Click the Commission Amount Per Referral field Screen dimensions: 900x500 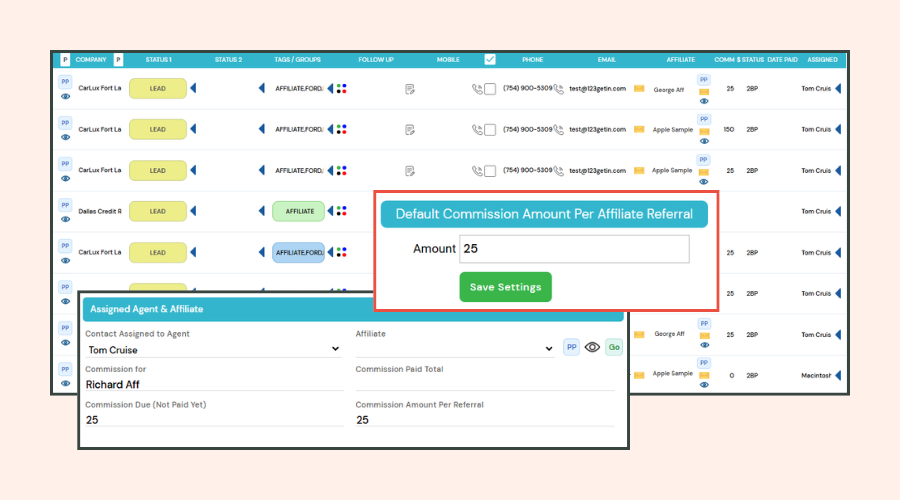pyautogui.click(x=485, y=420)
